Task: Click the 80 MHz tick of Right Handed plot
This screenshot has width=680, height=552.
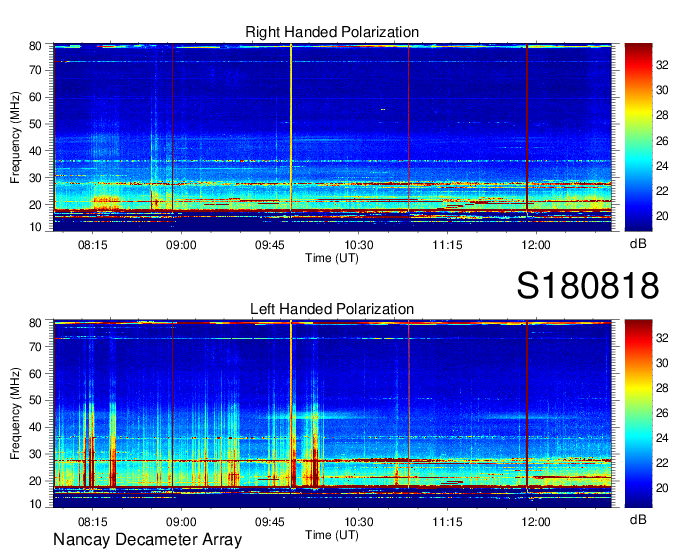Action: pyautogui.click(x=35, y=46)
